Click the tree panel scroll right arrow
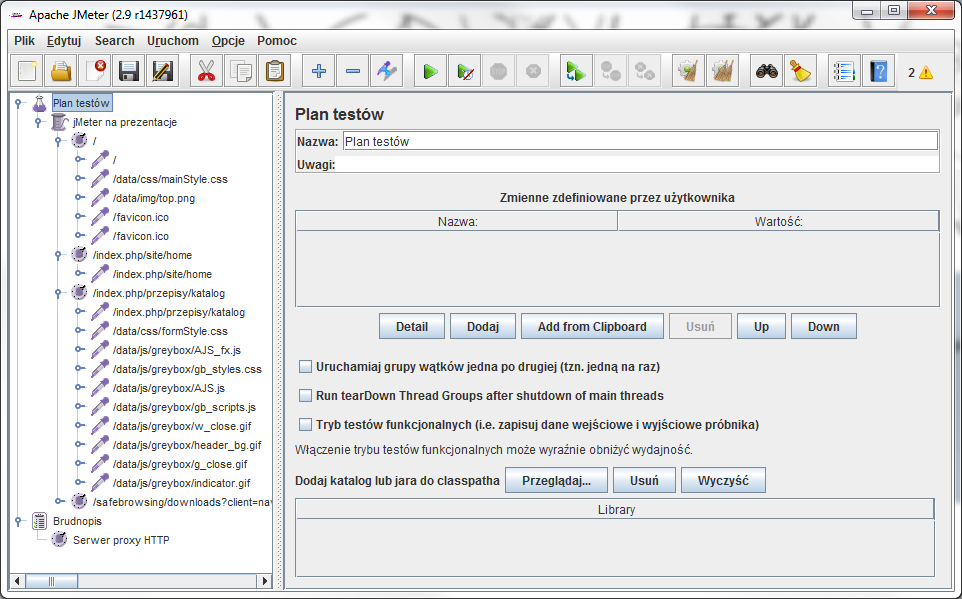The width and height of the screenshot is (962, 599). tap(264, 581)
